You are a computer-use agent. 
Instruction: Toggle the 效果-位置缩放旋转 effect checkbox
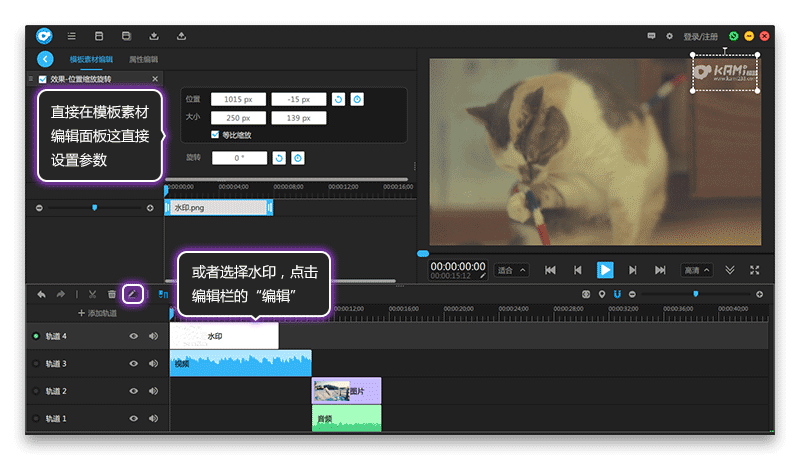click(x=43, y=79)
